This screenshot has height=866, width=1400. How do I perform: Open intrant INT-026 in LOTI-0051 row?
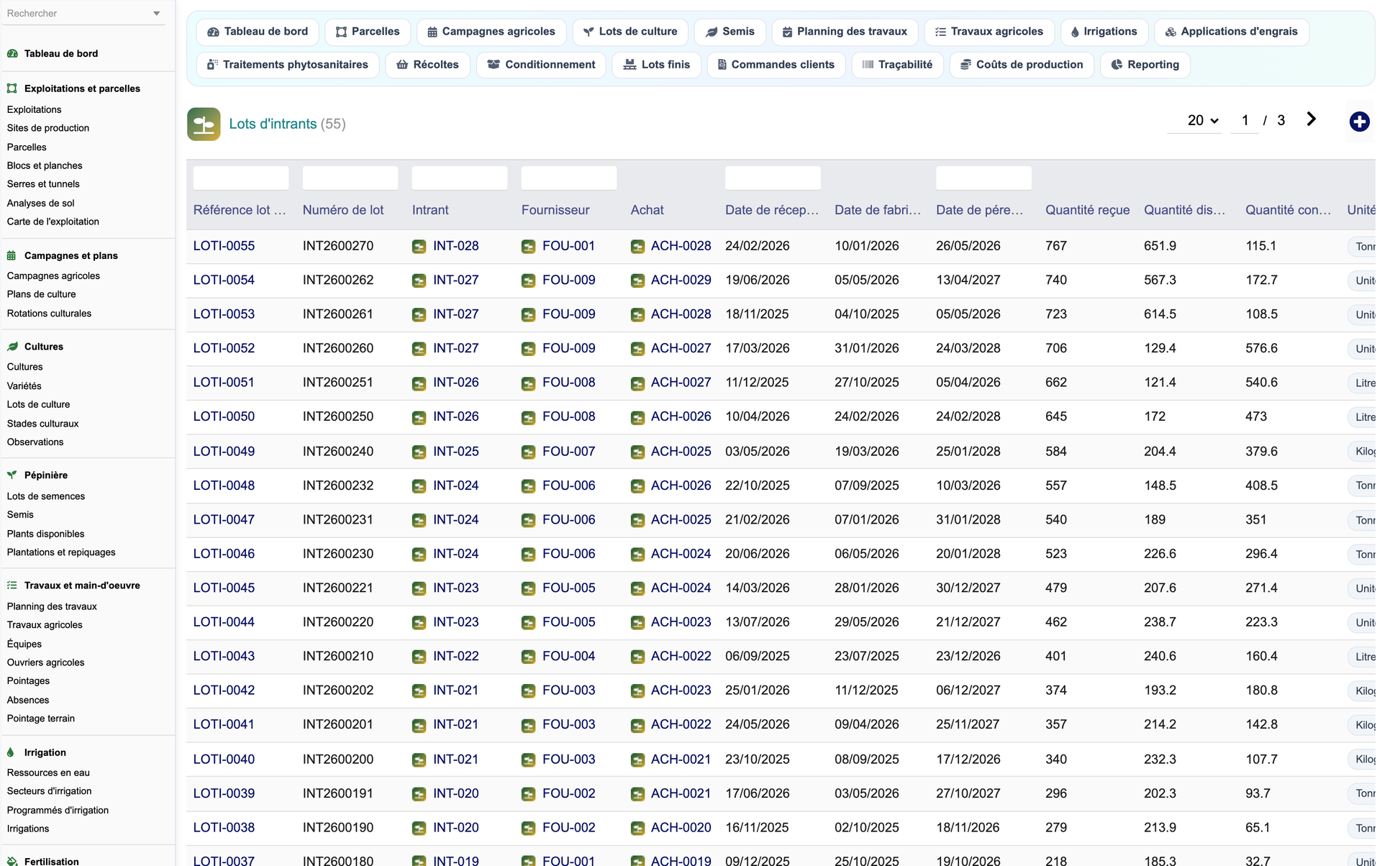455,383
